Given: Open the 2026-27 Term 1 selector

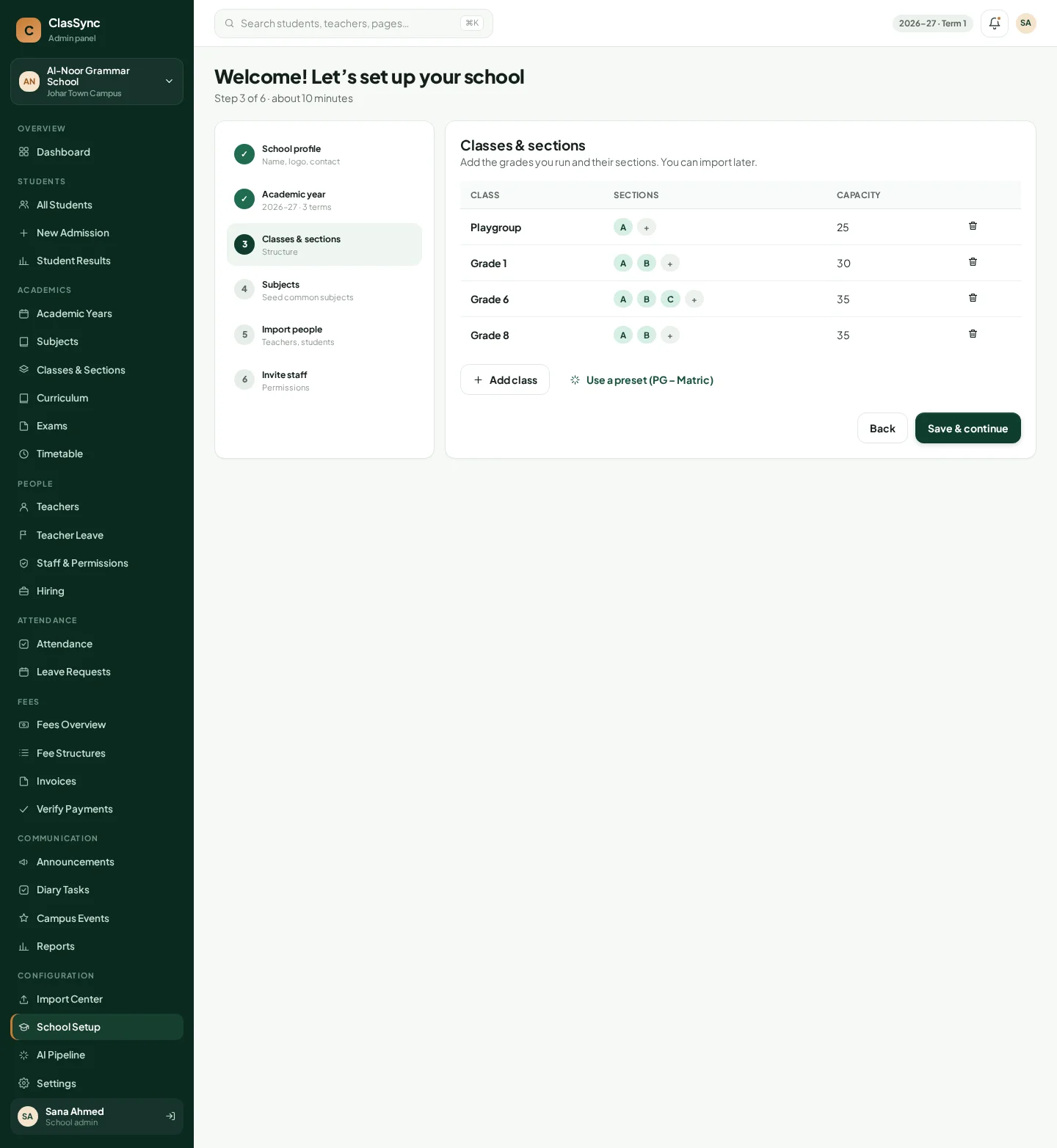Looking at the screenshot, I should (x=932, y=23).
